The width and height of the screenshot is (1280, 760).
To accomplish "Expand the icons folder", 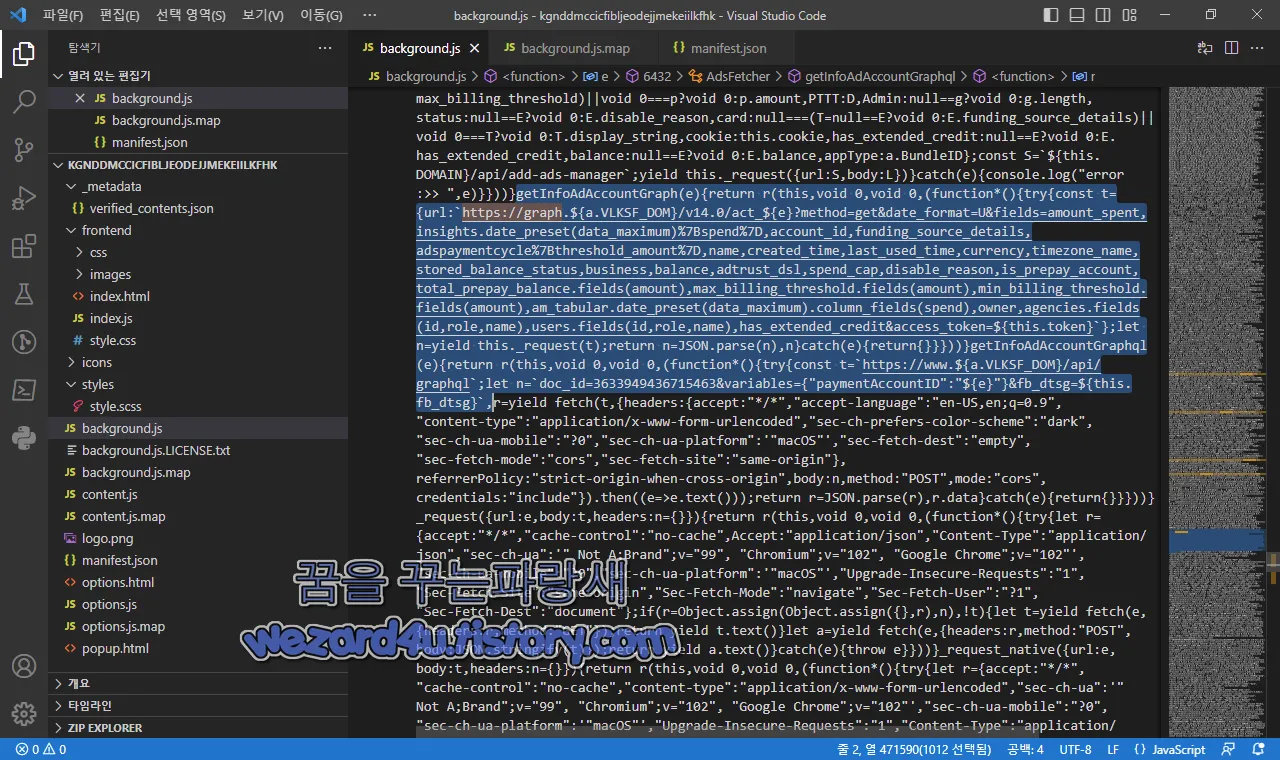I will tap(198, 363).
